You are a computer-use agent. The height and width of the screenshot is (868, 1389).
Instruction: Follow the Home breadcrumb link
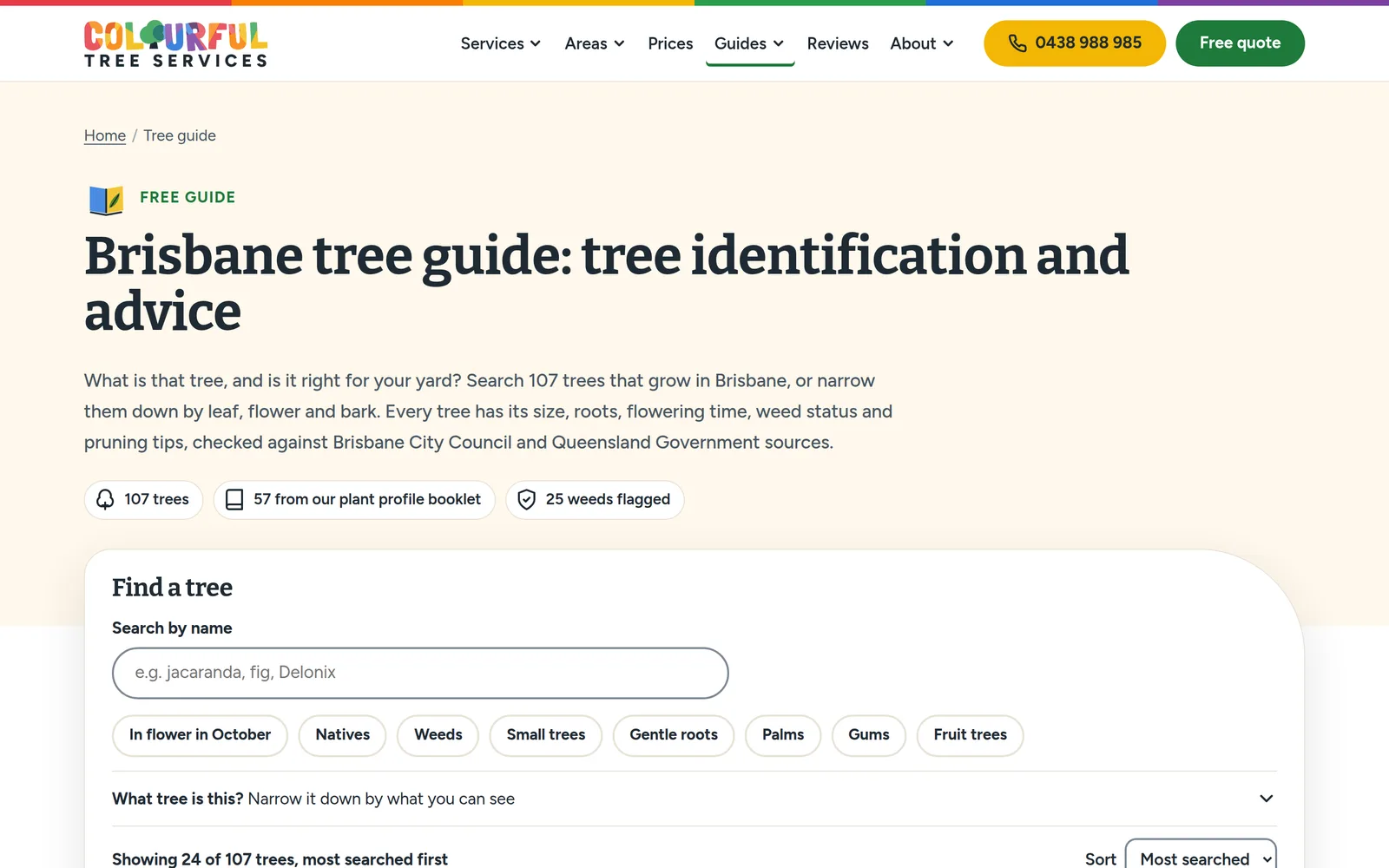click(x=105, y=135)
